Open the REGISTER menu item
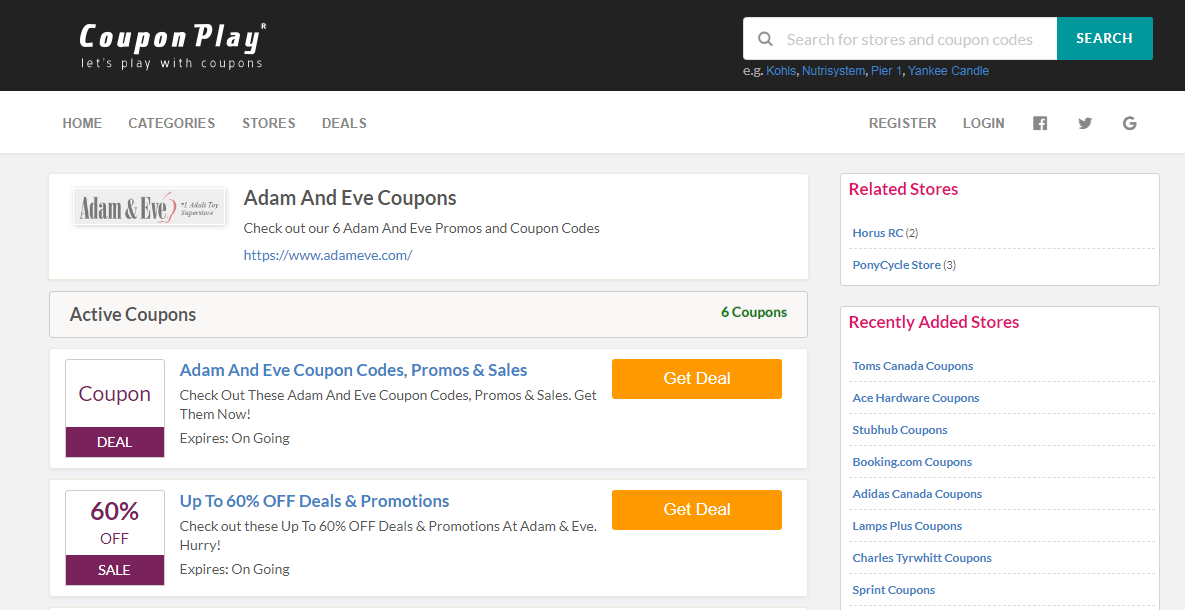 tap(902, 123)
